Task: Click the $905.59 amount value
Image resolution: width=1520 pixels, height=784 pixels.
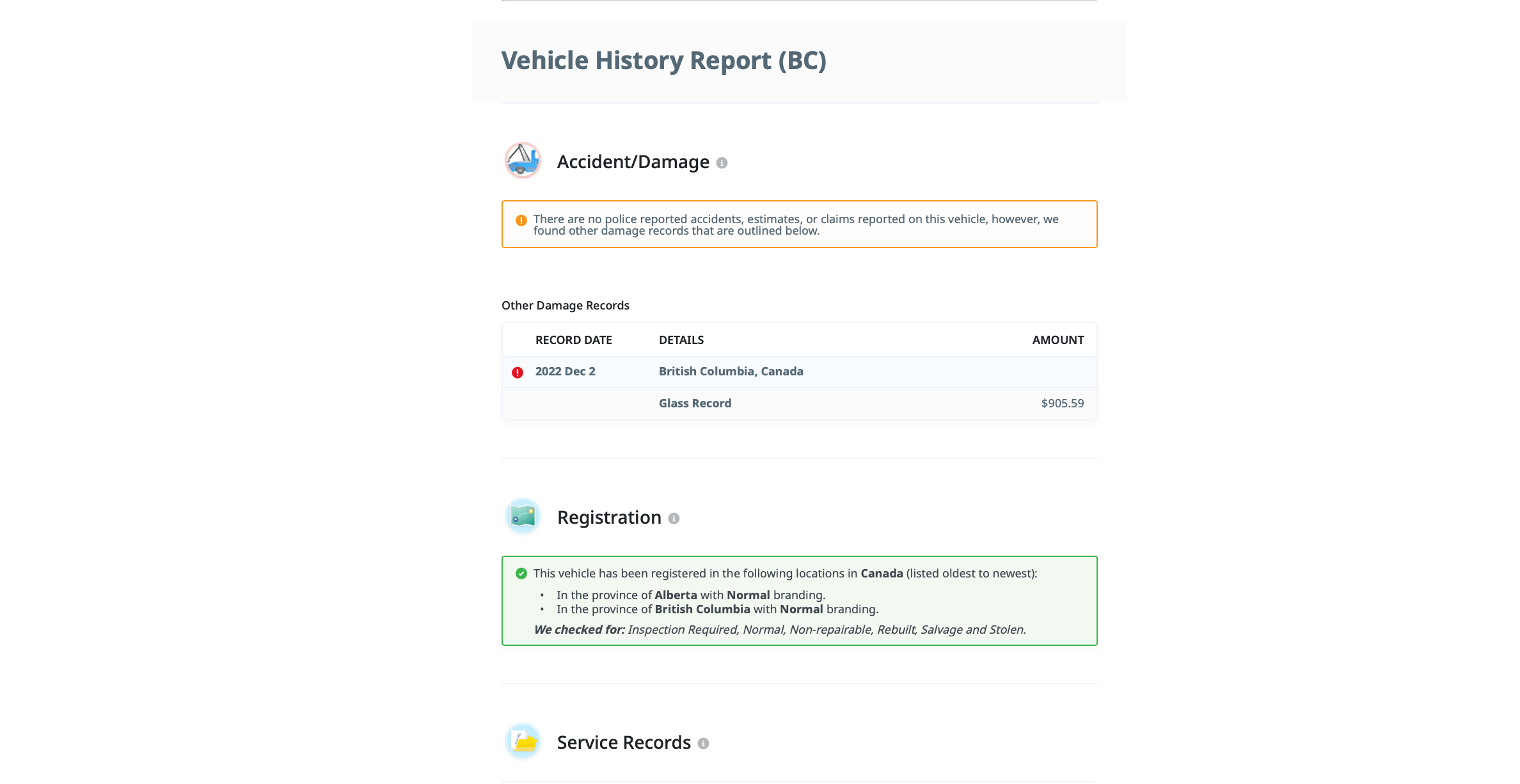Action: [x=1063, y=404]
